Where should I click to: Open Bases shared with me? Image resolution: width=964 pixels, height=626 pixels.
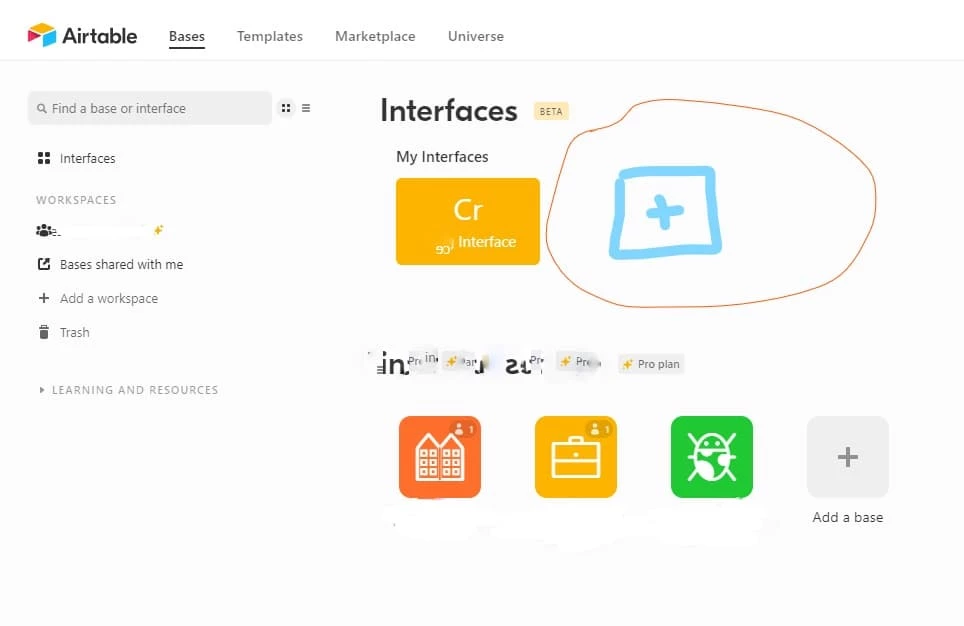click(111, 264)
